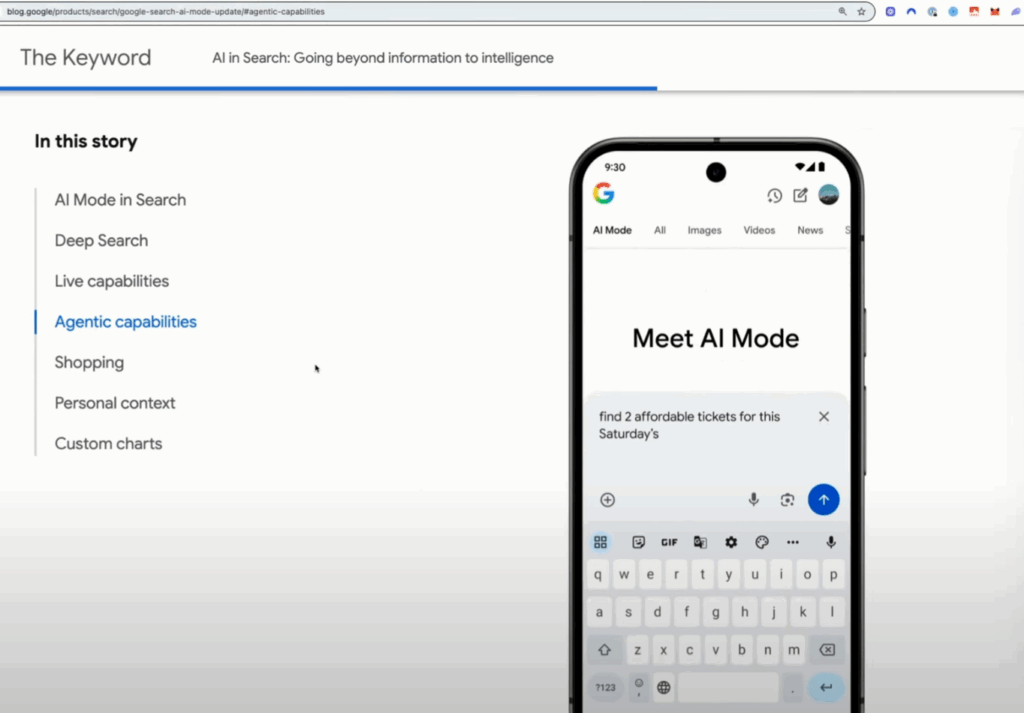The image size is (1024, 713).
Task: Switch to the Videos tab
Action: tap(760, 230)
